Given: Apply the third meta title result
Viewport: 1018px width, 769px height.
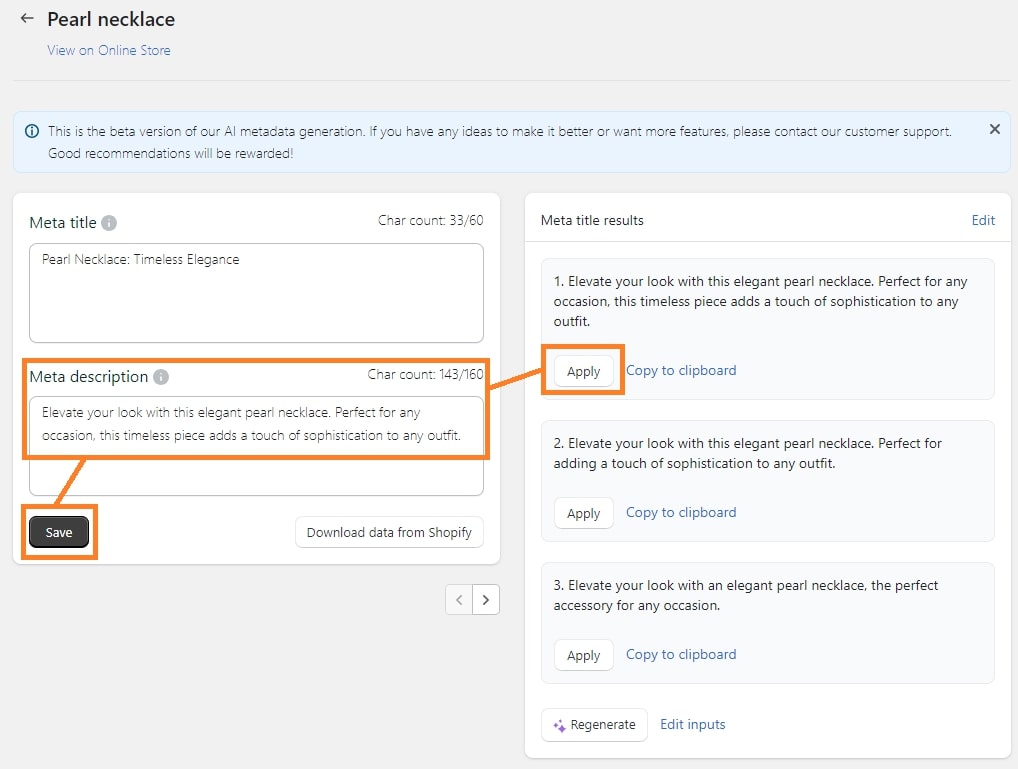Looking at the screenshot, I should click(583, 654).
